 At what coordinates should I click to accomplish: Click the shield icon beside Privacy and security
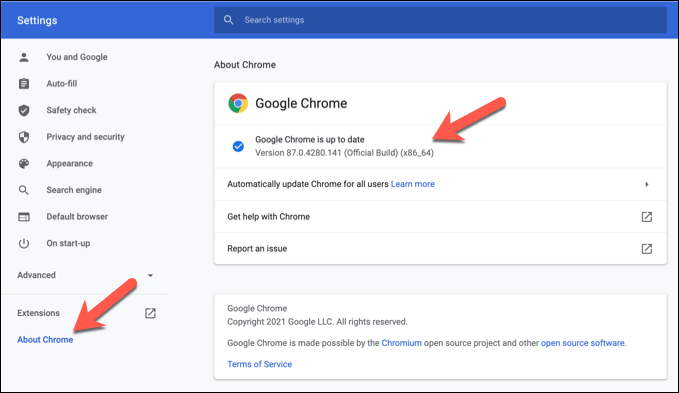pyautogui.click(x=24, y=137)
